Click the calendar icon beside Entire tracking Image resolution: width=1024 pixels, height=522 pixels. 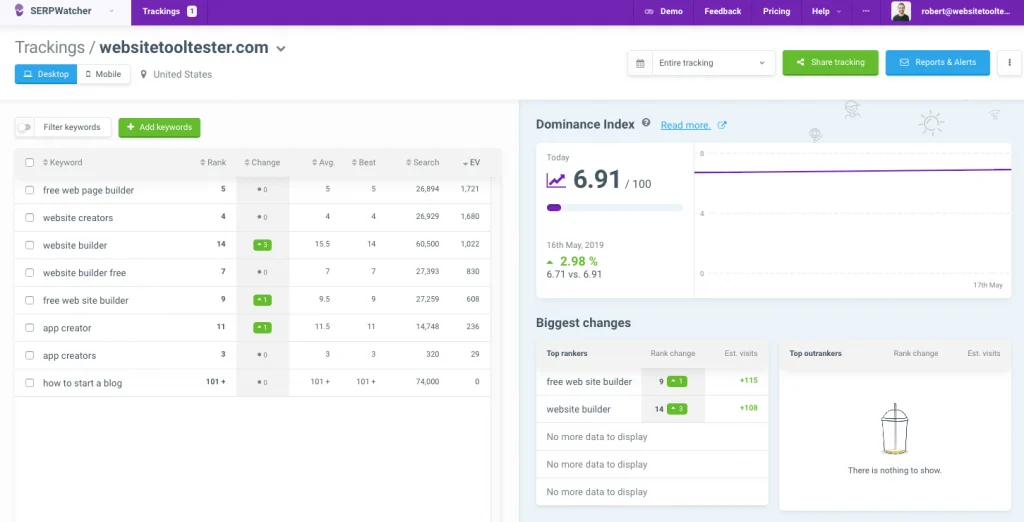point(640,63)
